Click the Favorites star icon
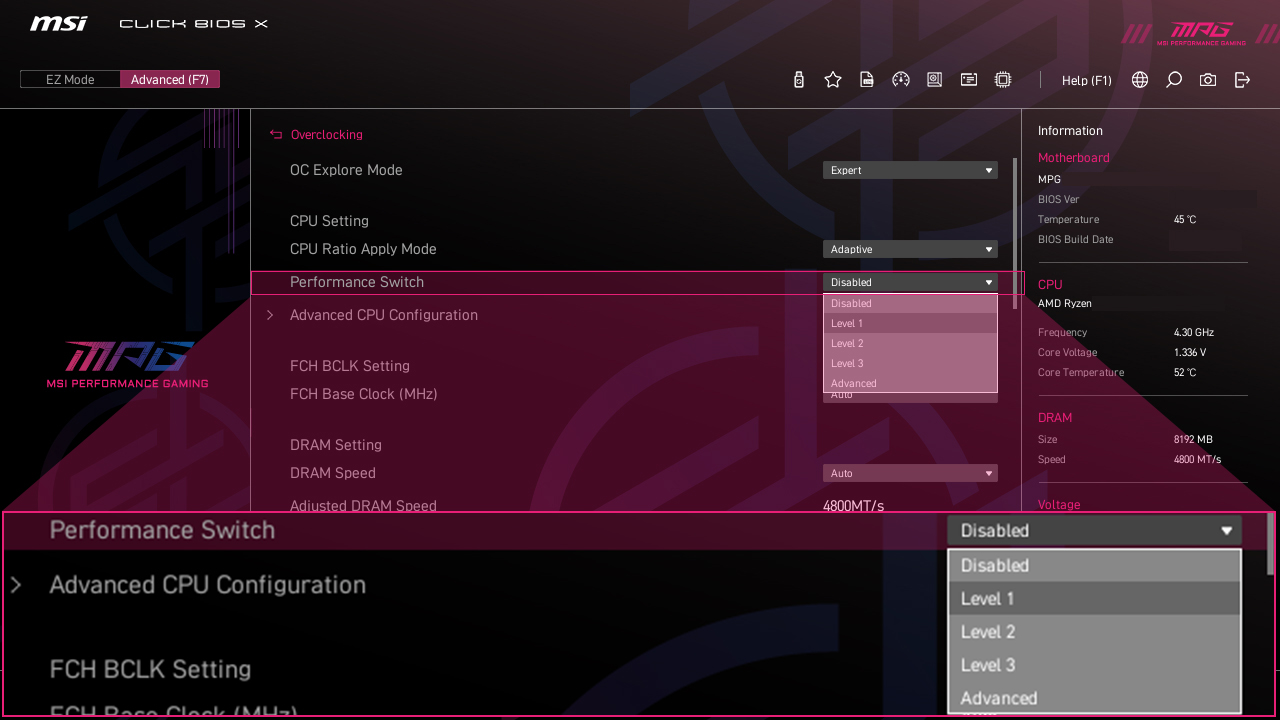This screenshot has height=720, width=1280. coord(832,80)
